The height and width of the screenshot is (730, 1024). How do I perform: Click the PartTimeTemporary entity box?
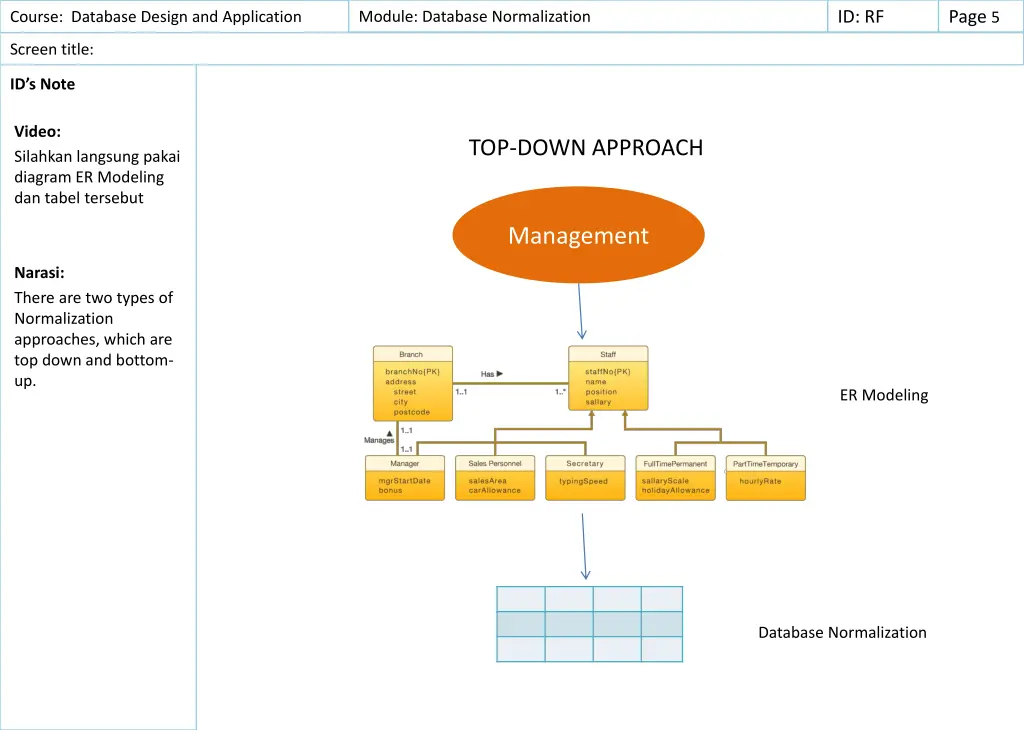tap(765, 478)
